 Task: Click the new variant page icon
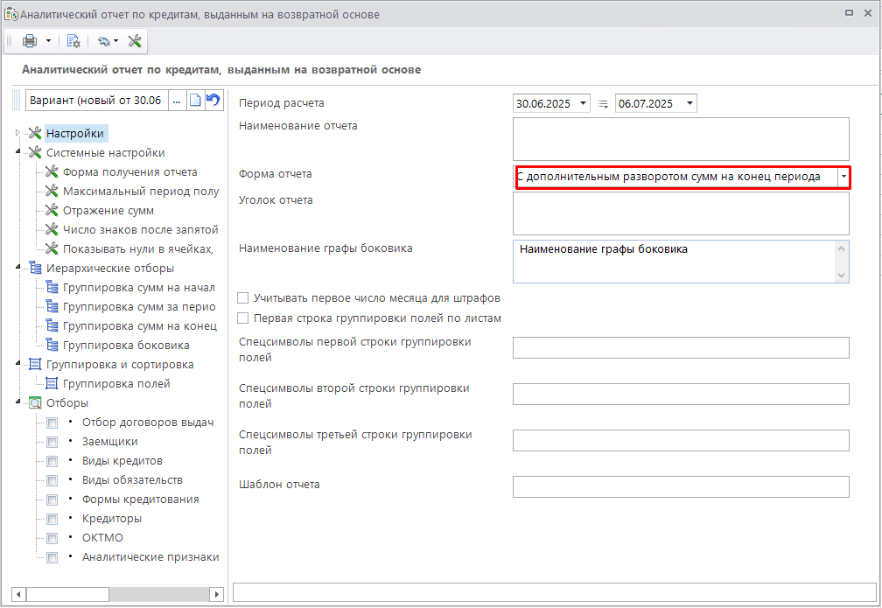pyautogui.click(x=196, y=100)
